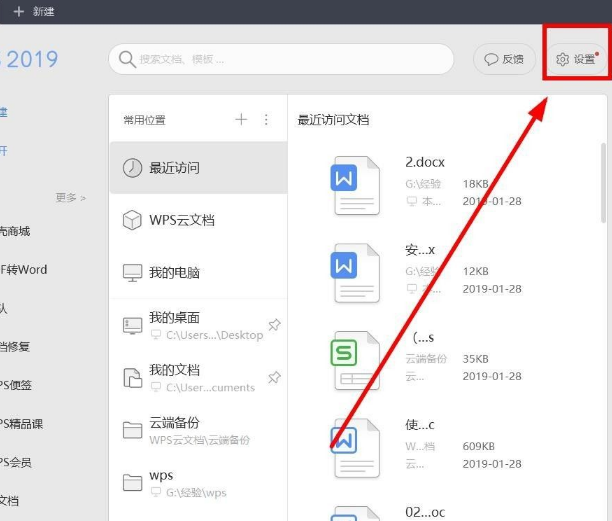Open the wps folder under G:\经验
The height and width of the screenshot is (521, 612).
click(x=199, y=483)
